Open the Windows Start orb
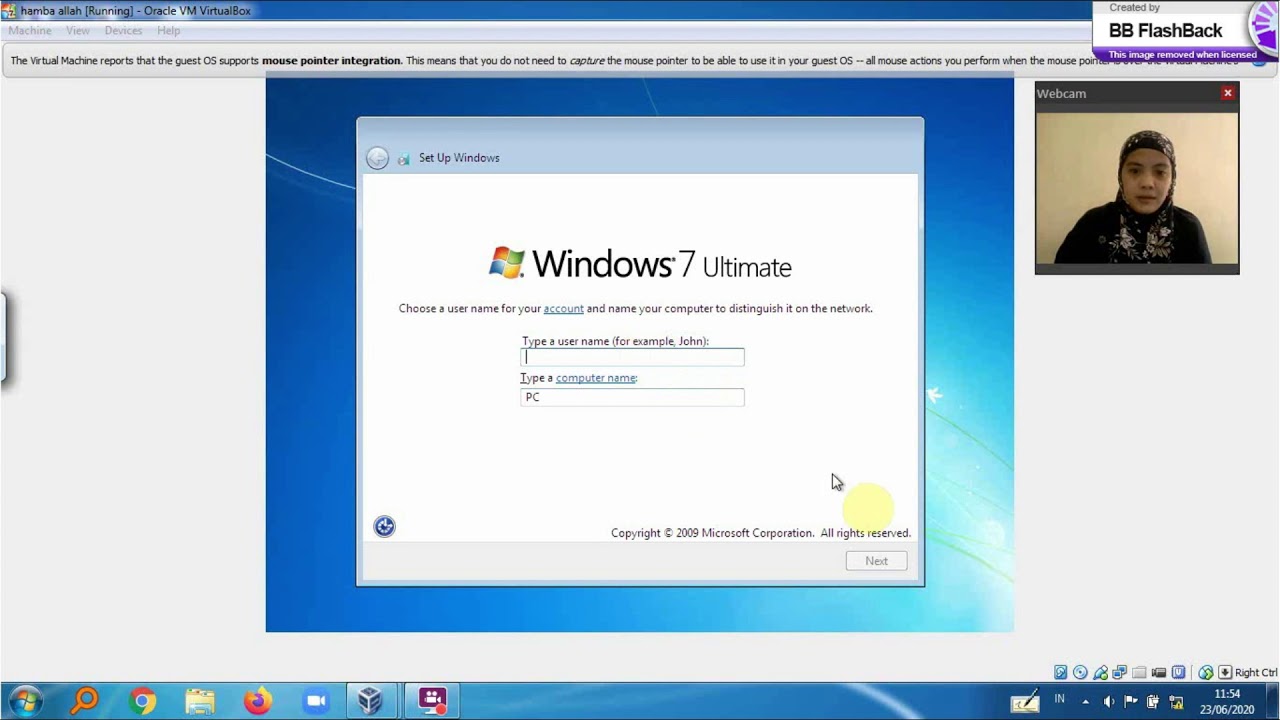Viewport: 1280px width, 720px height. point(27,701)
